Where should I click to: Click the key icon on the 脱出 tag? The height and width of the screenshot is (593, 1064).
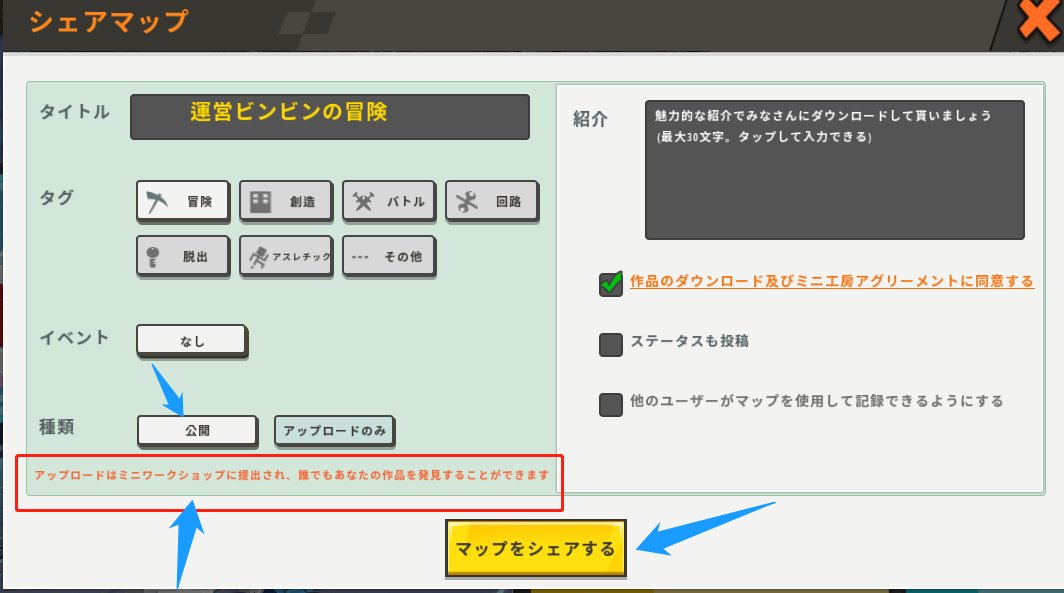click(153, 255)
